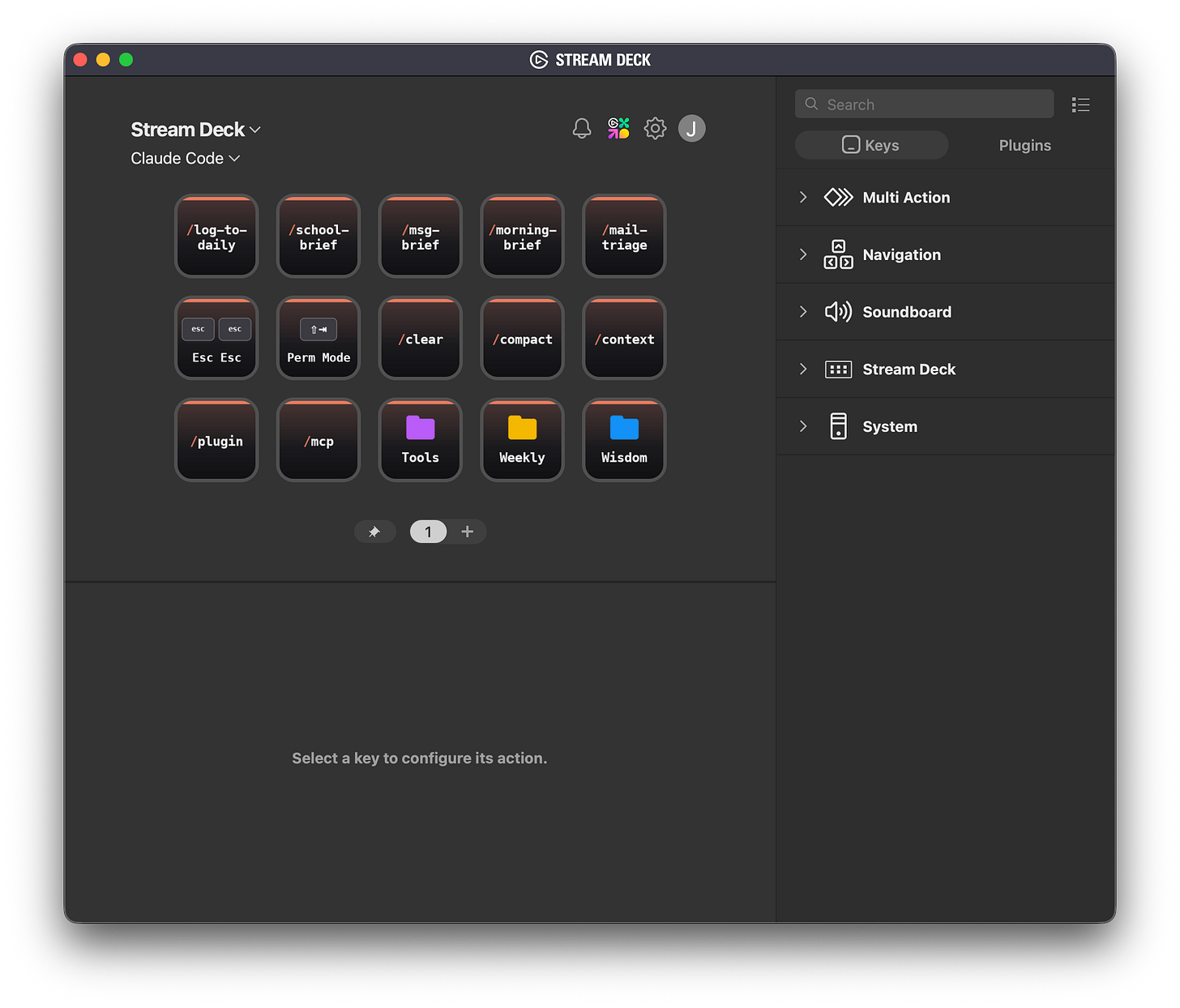
Task: Click the System device icon
Action: pos(838,426)
